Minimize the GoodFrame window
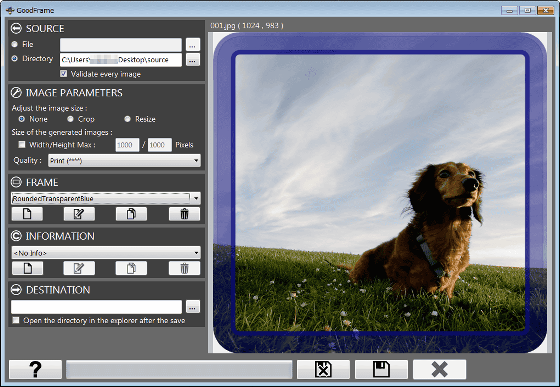The height and width of the screenshot is (387, 560). [x=509, y=10]
